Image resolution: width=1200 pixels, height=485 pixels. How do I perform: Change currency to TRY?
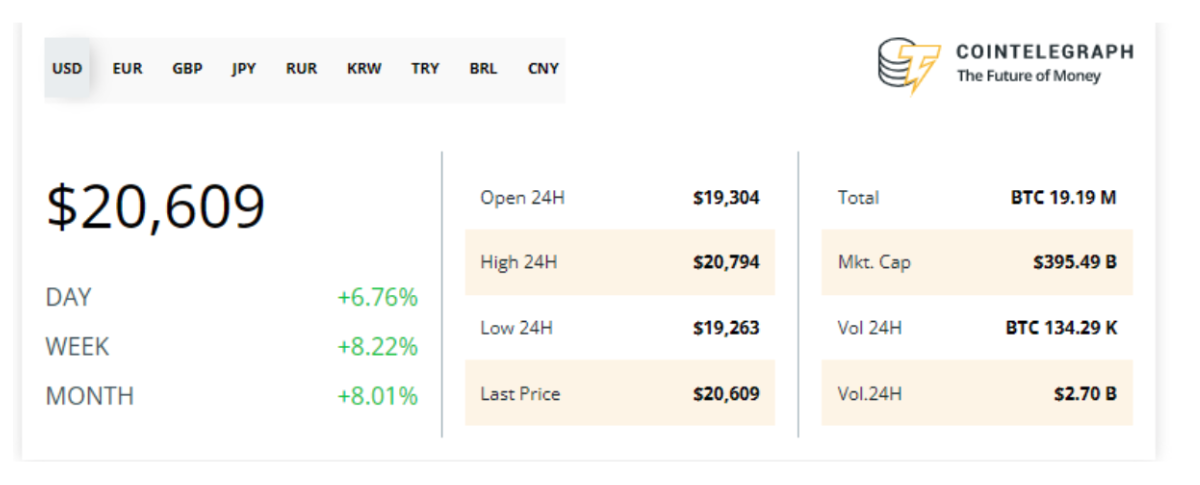pos(425,69)
